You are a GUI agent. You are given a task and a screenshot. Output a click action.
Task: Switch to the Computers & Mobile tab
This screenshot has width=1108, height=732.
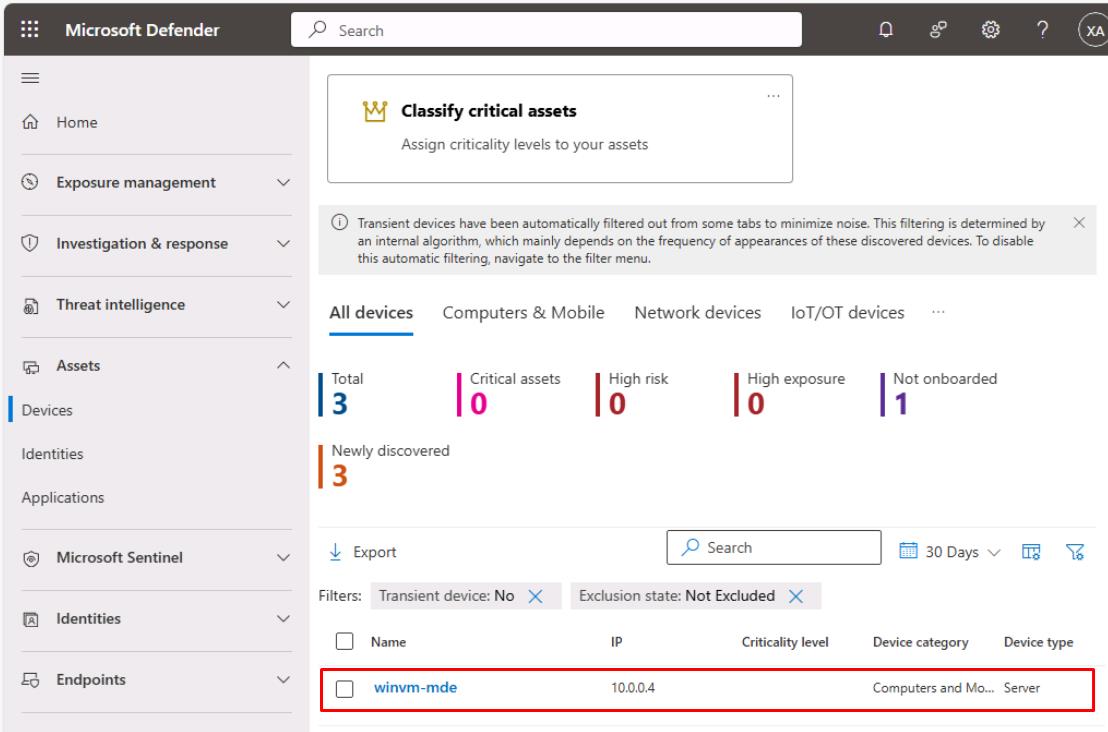click(x=523, y=313)
